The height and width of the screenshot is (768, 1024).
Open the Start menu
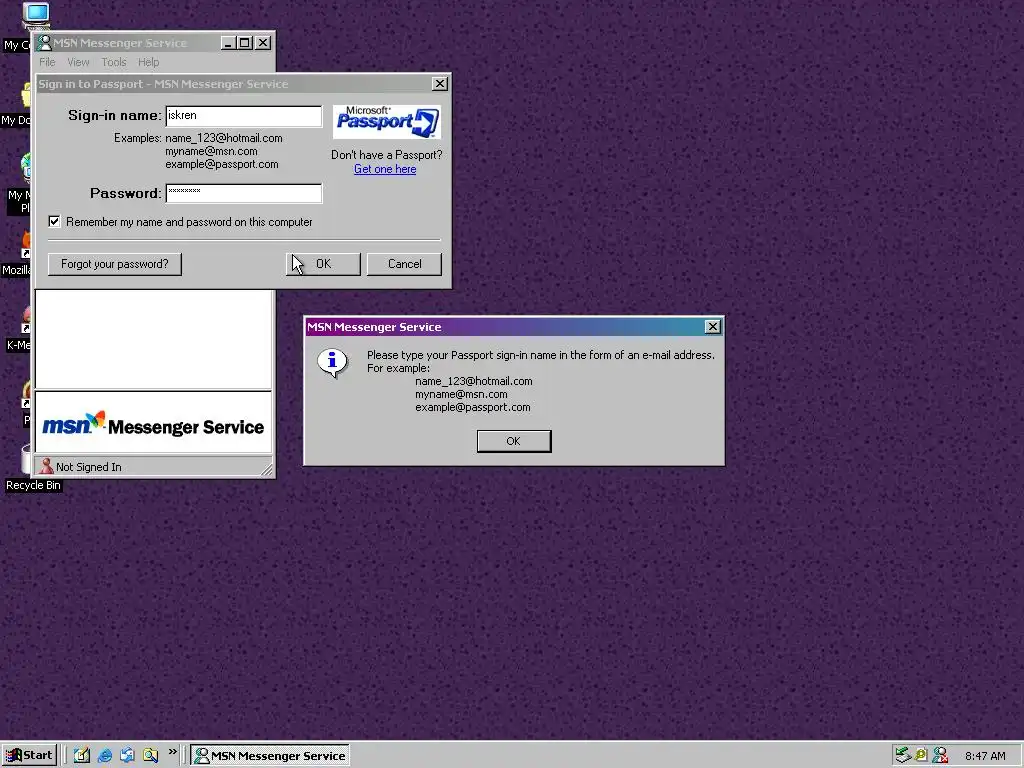tap(29, 756)
